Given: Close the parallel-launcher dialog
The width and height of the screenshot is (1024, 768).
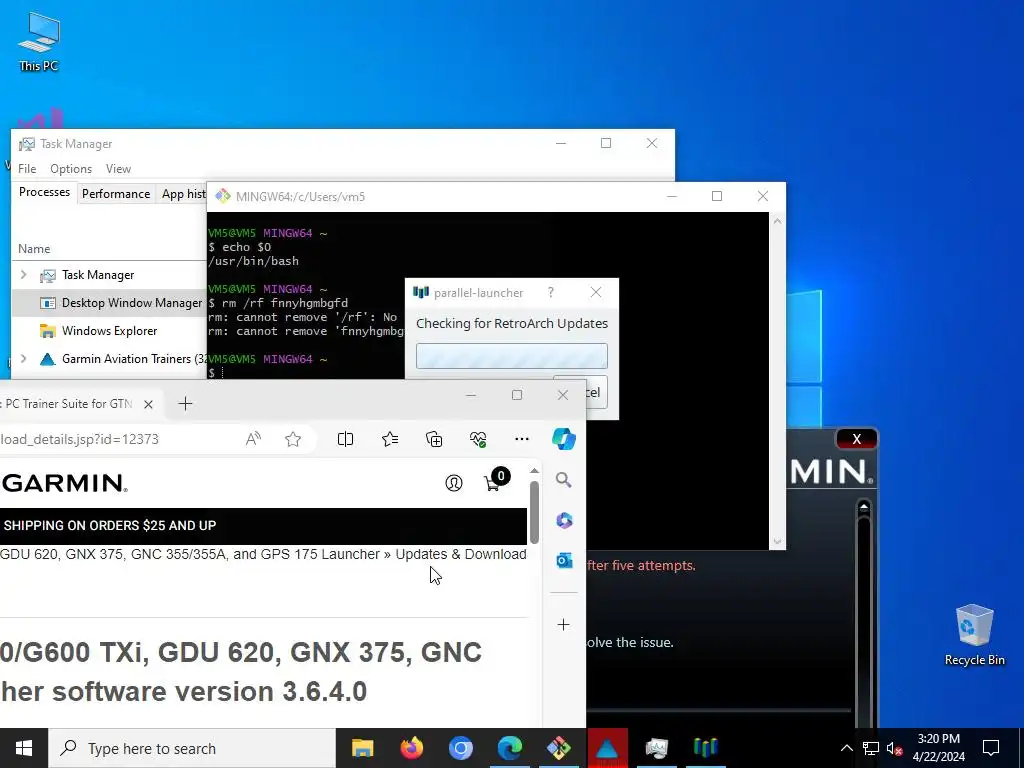Looking at the screenshot, I should coord(596,293).
